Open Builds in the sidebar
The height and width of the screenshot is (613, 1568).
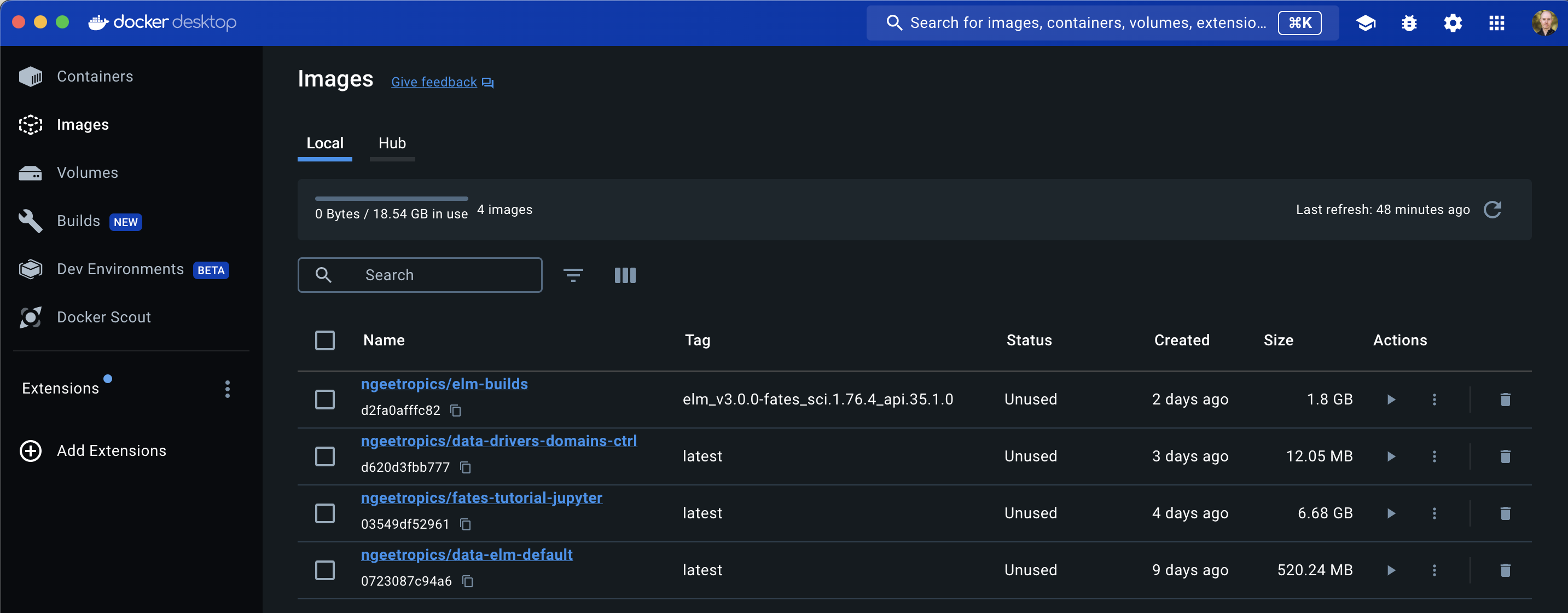point(78,221)
